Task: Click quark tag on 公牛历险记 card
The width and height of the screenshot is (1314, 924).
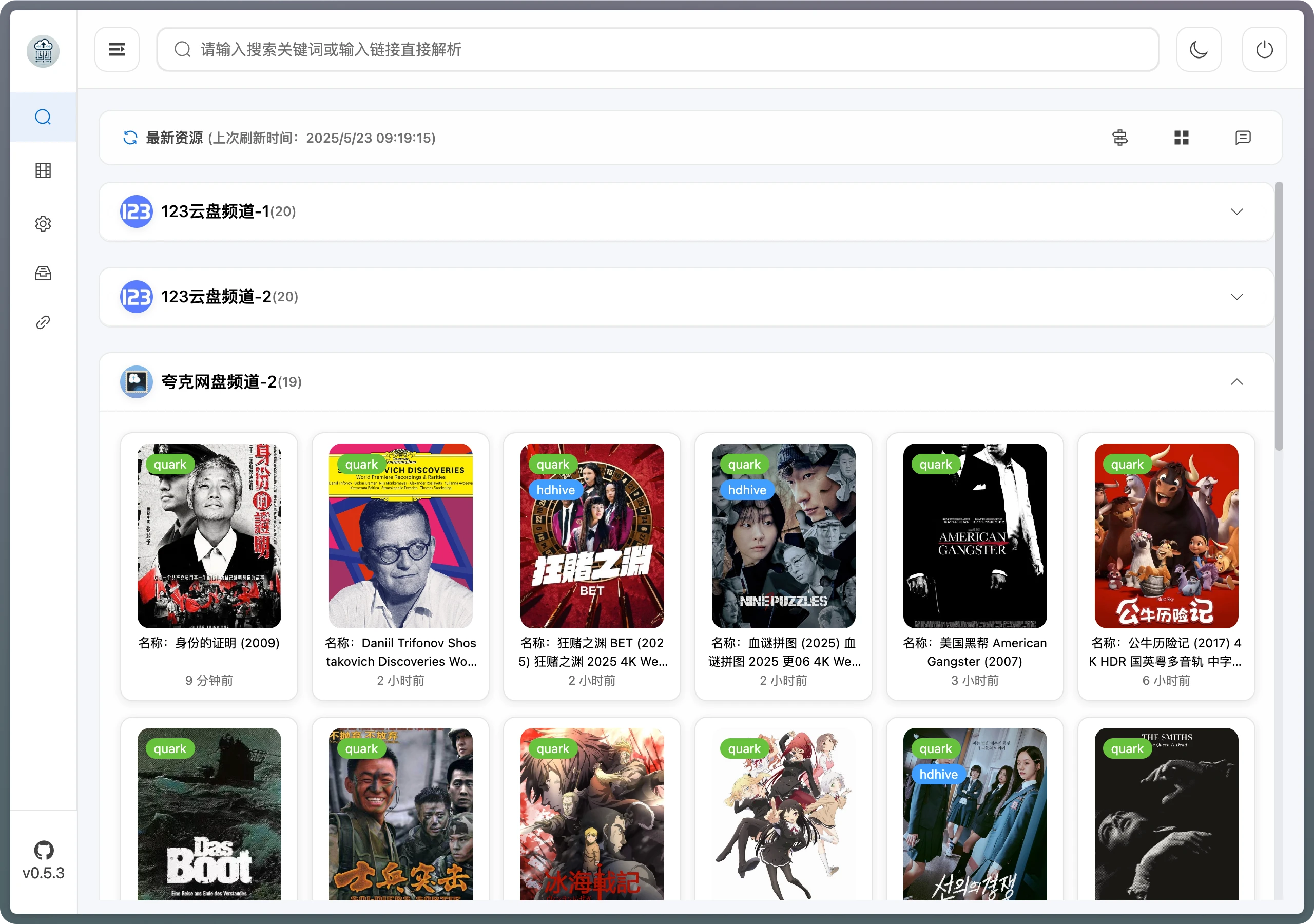Action: point(1128,464)
